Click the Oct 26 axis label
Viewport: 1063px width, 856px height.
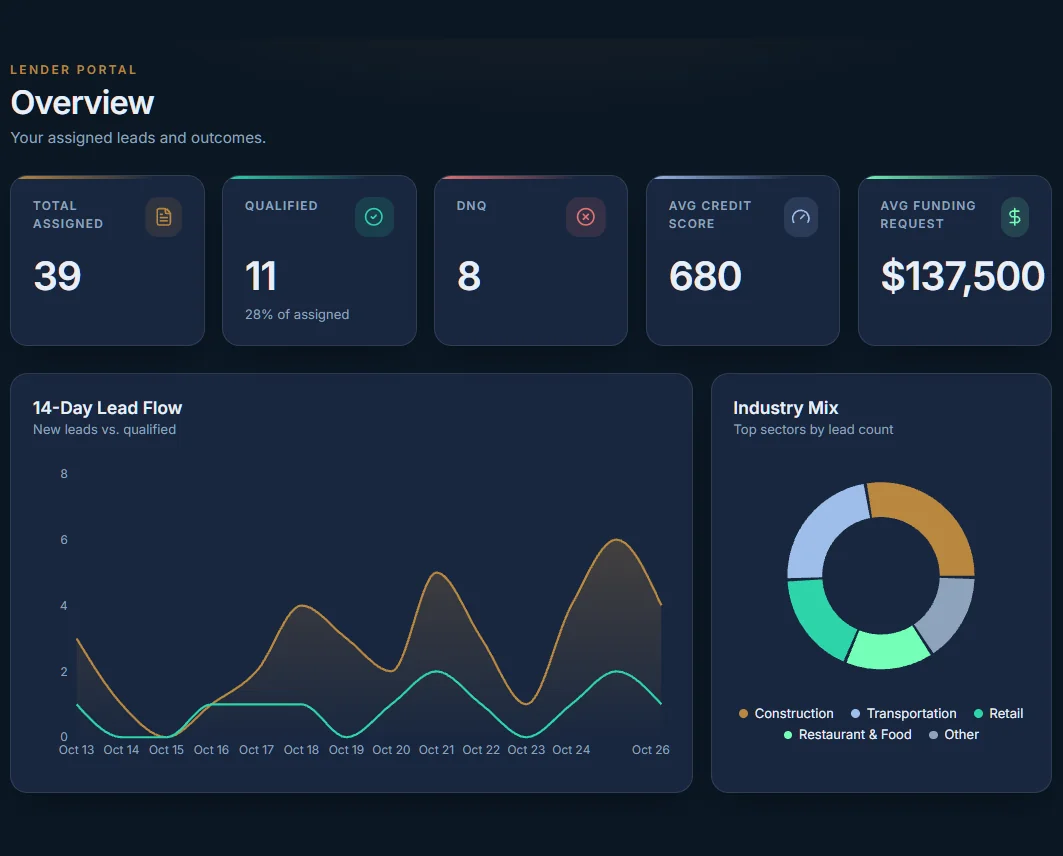(651, 750)
